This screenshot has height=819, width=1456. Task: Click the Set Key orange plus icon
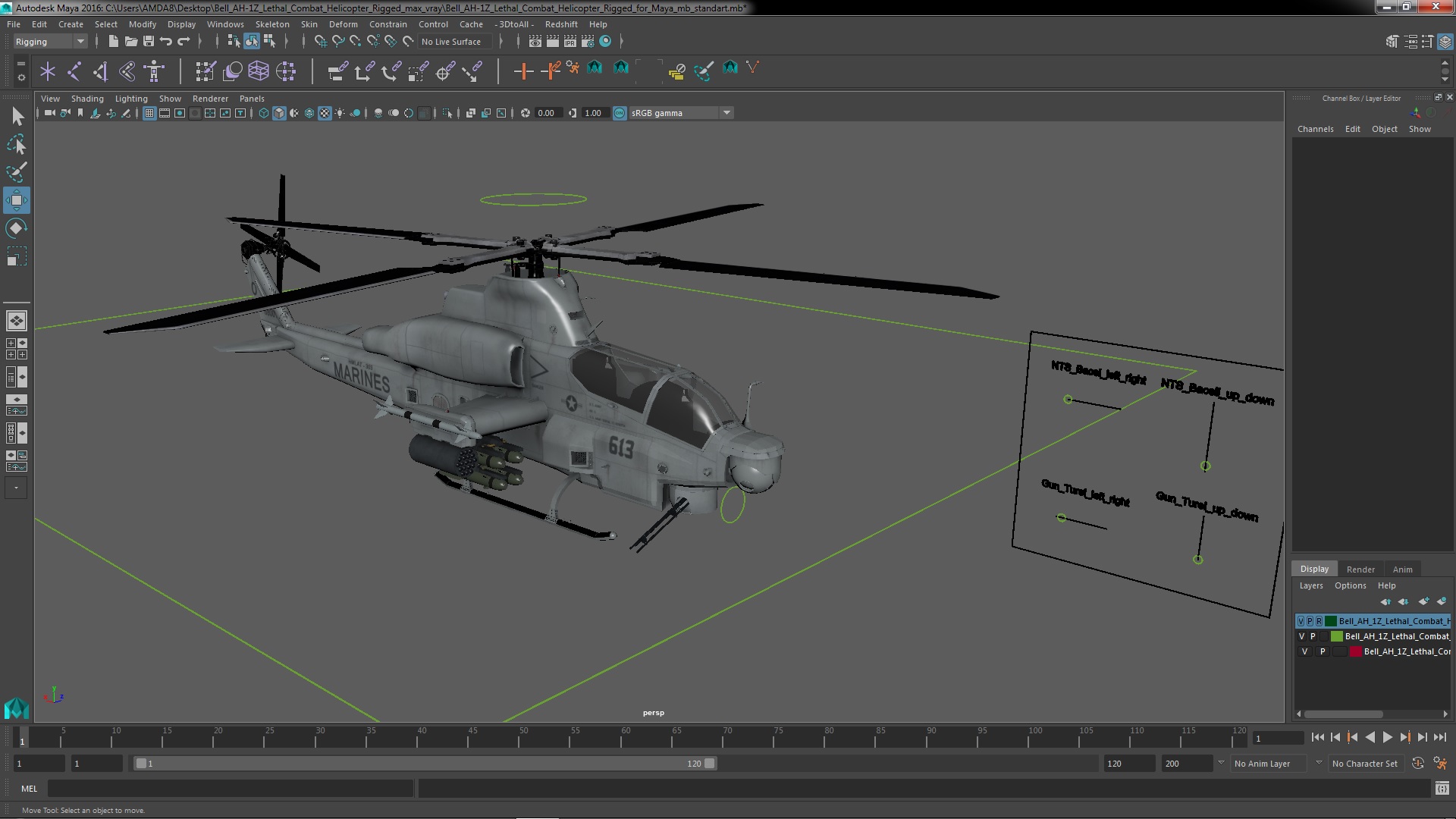523,71
